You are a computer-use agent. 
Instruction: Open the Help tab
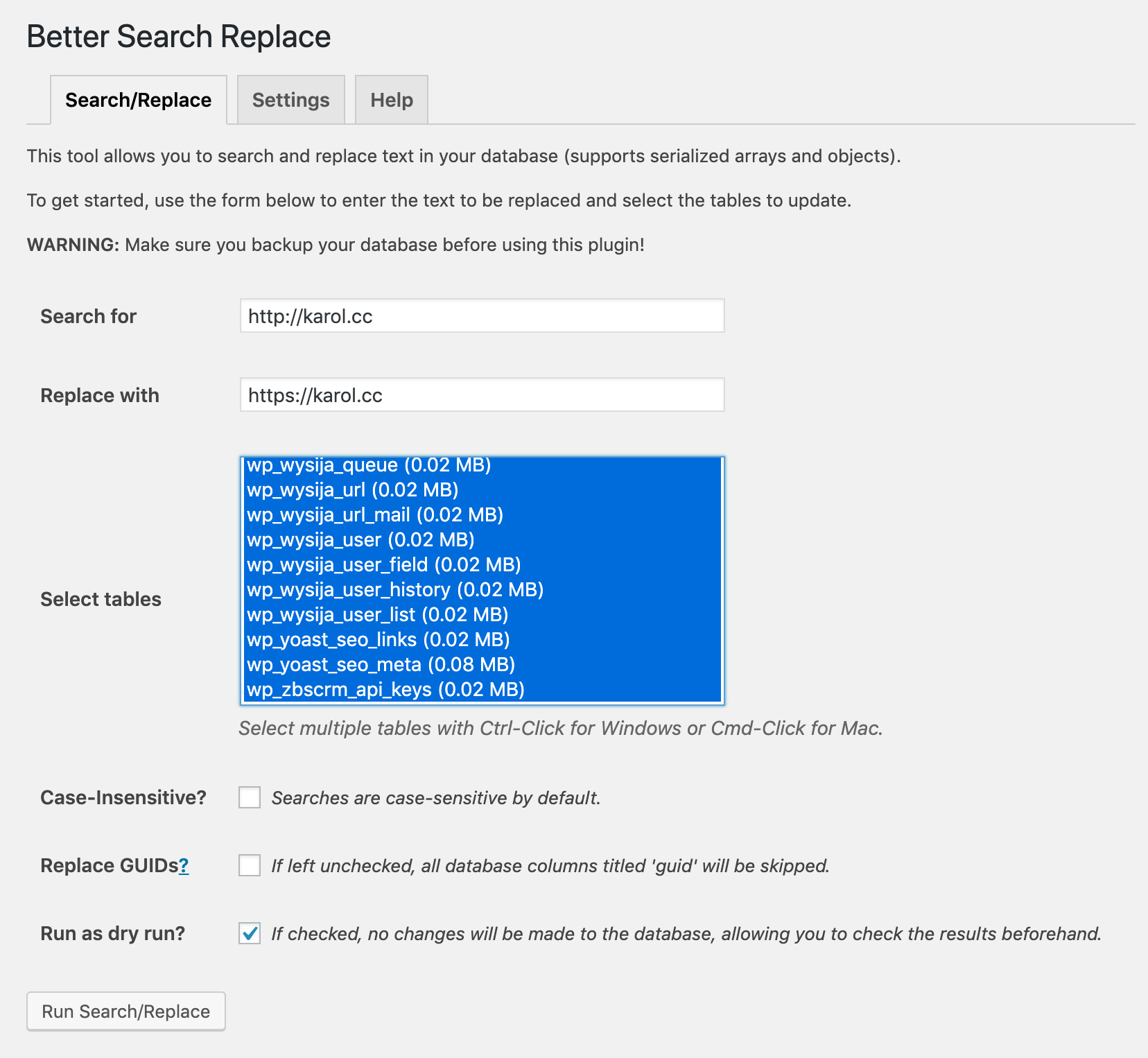pos(391,100)
